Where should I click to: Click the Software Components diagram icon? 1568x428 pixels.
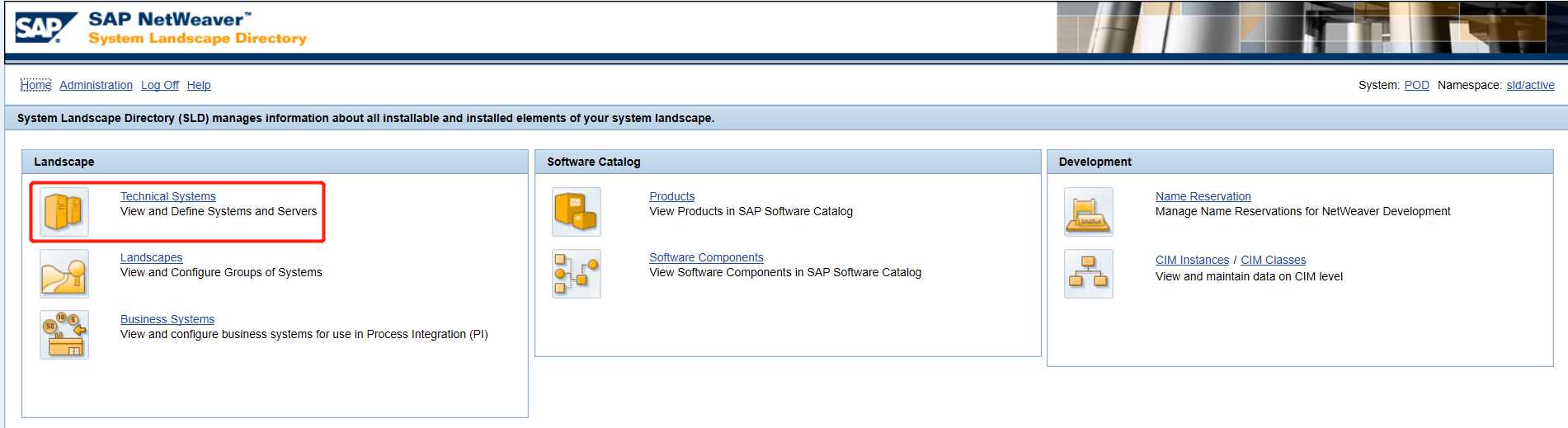pyautogui.click(x=577, y=274)
